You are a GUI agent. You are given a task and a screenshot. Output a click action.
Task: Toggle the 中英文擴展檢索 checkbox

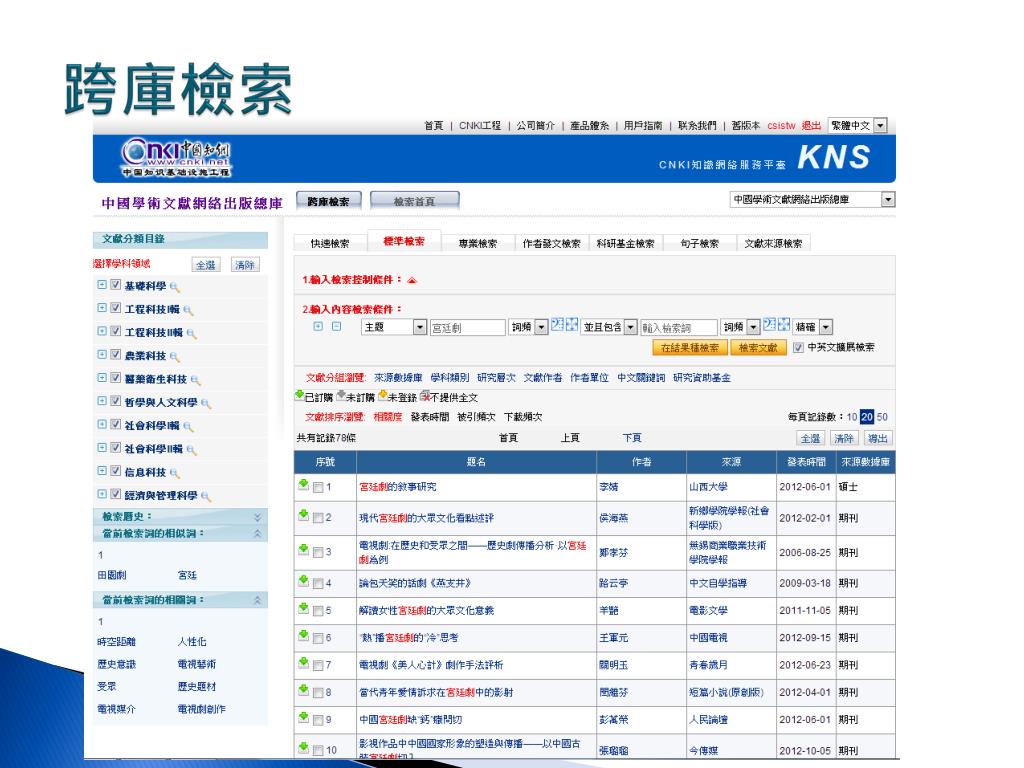(798, 347)
